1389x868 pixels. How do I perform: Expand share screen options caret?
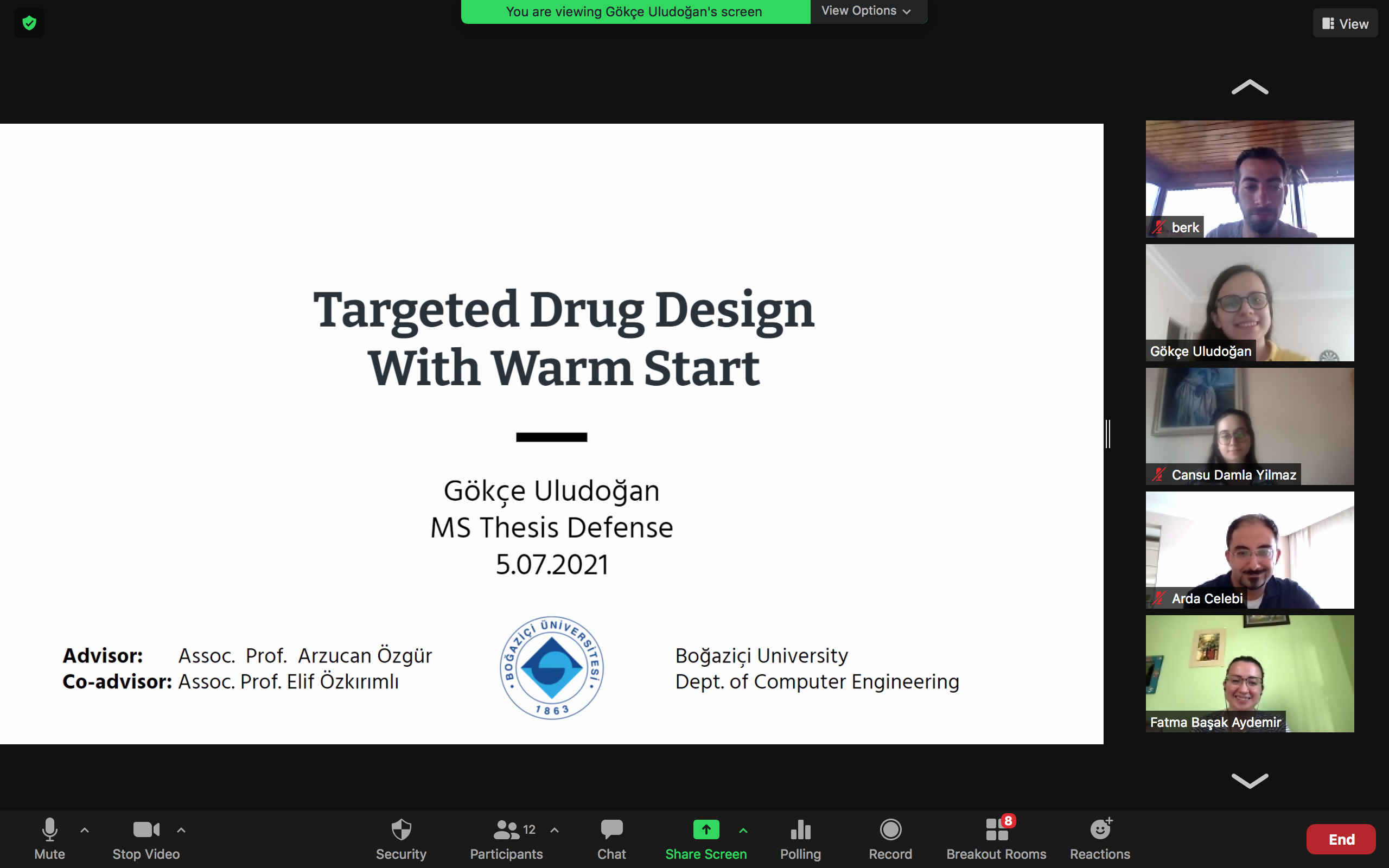coord(743,830)
